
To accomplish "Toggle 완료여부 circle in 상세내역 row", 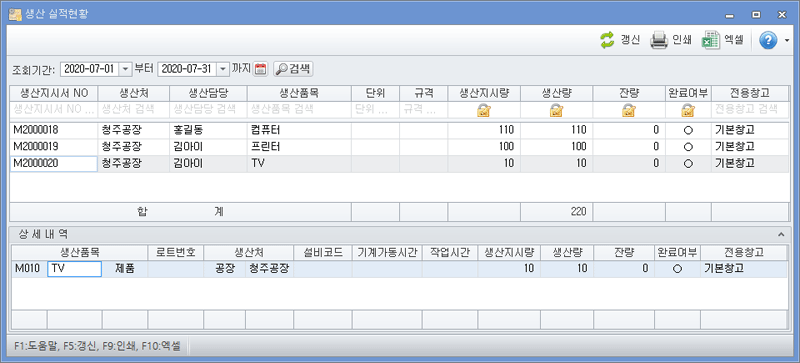I will [678, 269].
